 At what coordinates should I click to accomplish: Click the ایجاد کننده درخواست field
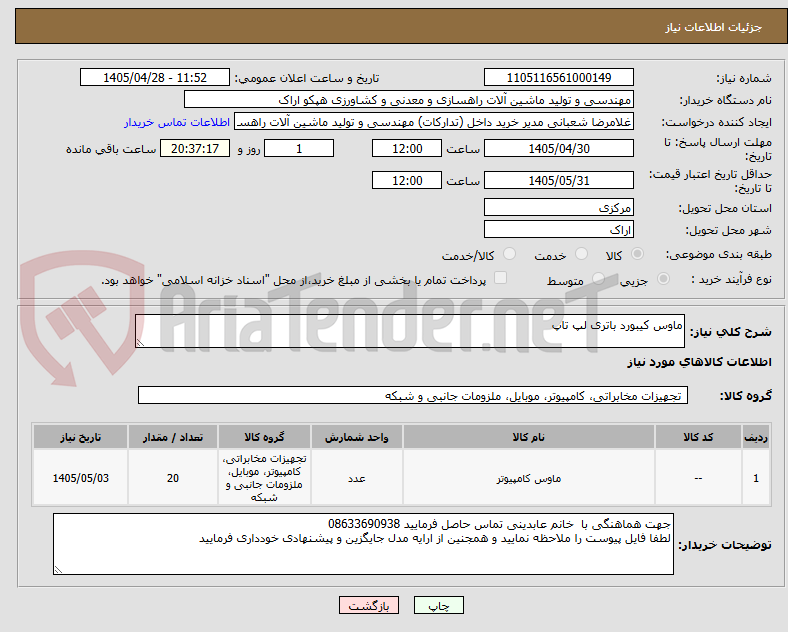(434, 122)
